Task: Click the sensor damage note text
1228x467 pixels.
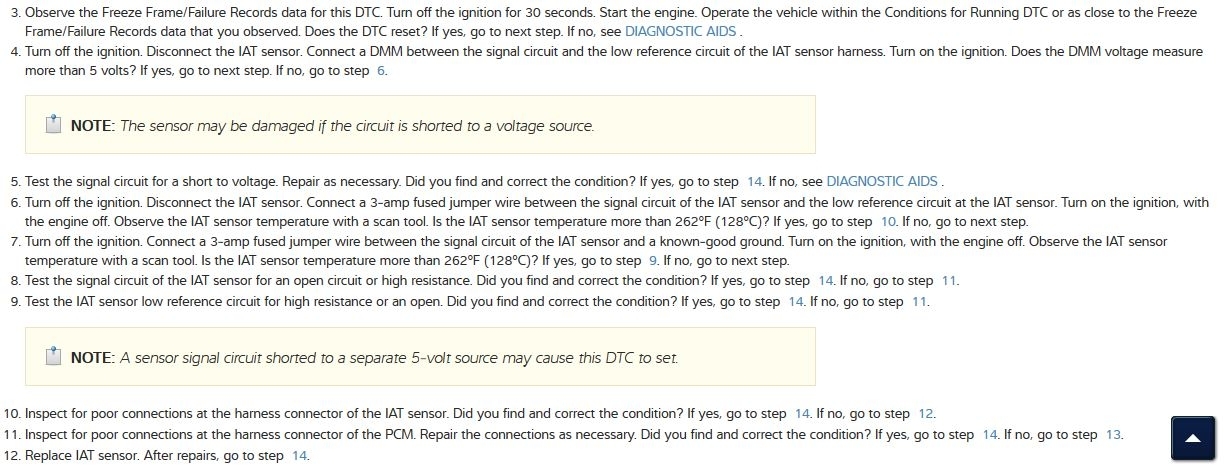Action: coord(356,126)
